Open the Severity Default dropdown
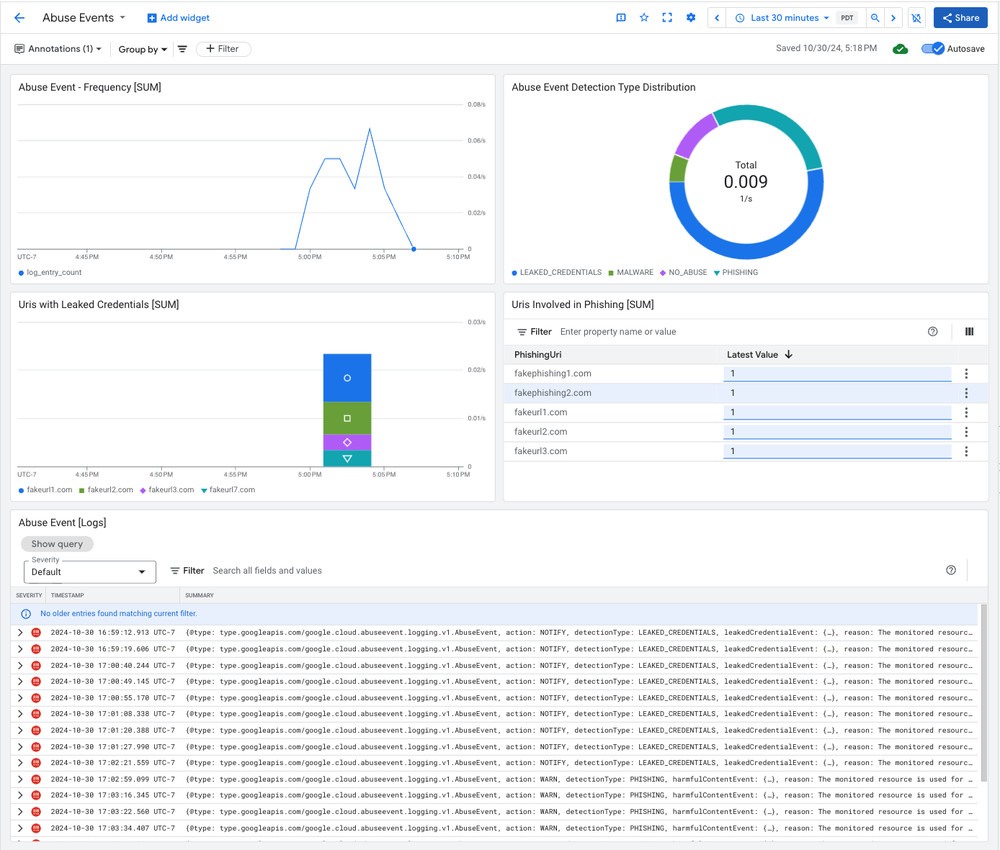 (x=90, y=571)
